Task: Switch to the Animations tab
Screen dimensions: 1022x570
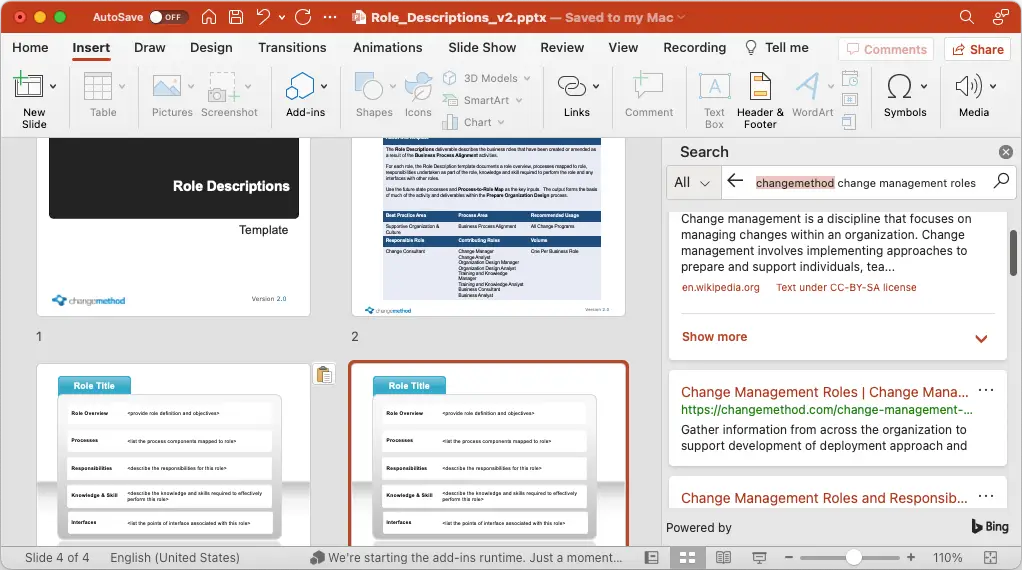Action: click(x=387, y=48)
